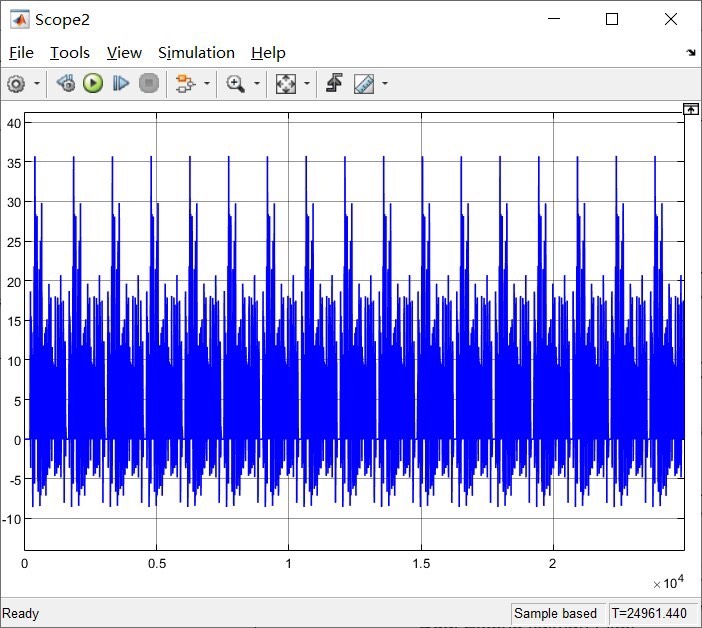Click the Stop simulation button
Screen dimensions: 702x628
tap(149, 84)
